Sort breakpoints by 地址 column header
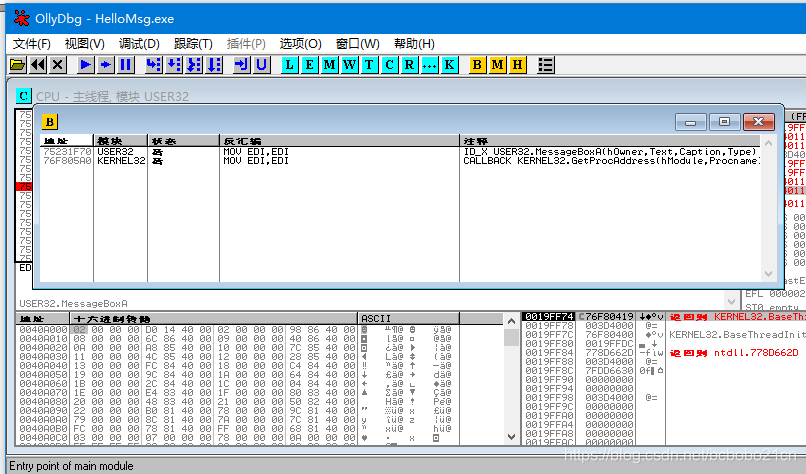Screen dimensions: 806x474 point(66,141)
